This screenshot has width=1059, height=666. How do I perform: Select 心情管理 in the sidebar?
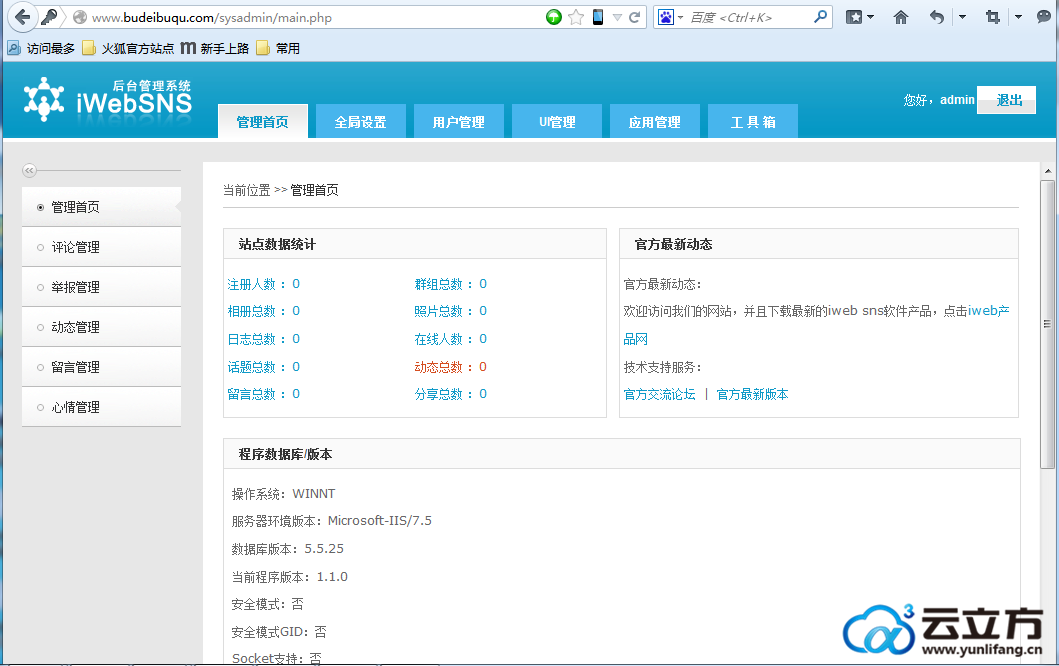[101, 407]
